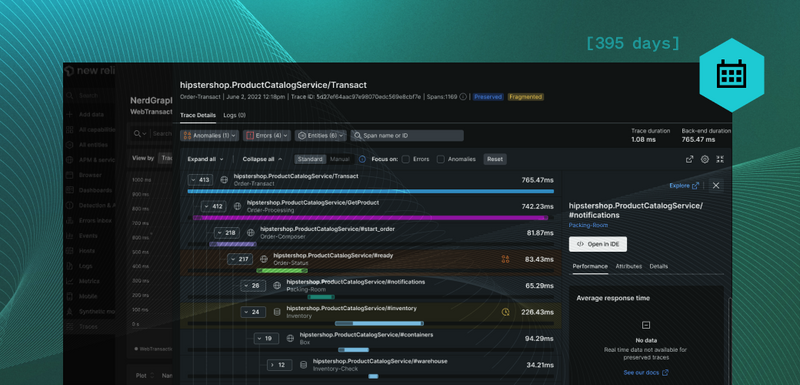Viewport: 800px width, 385px height.
Task: Click the calendar hexagon icon
Action: [731, 75]
